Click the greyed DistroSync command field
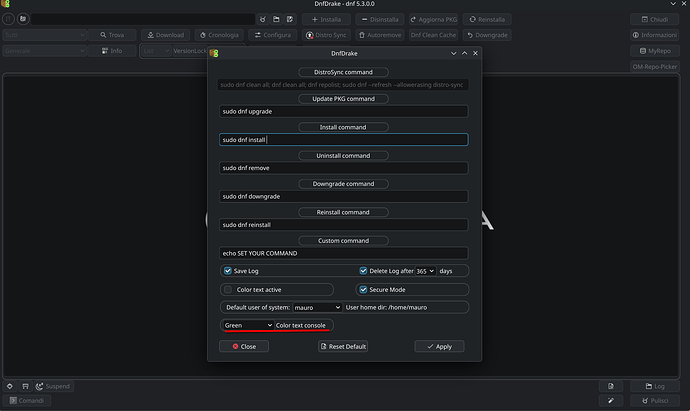The width and height of the screenshot is (690, 411). (343, 84)
